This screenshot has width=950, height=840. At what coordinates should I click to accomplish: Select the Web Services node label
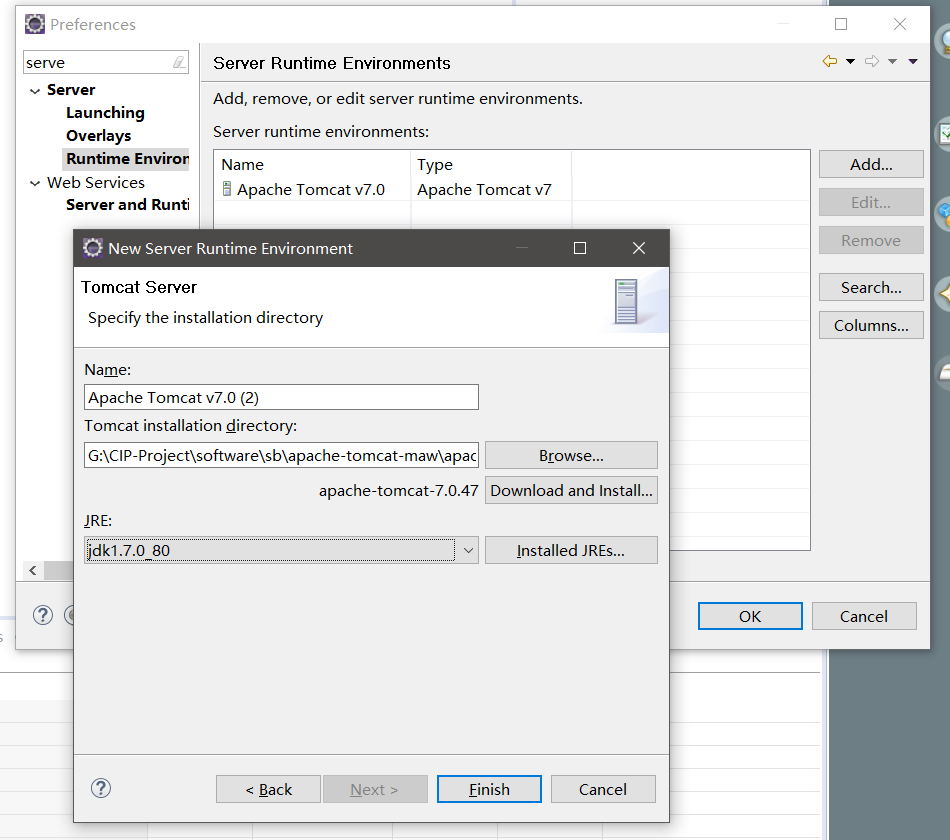[96, 182]
